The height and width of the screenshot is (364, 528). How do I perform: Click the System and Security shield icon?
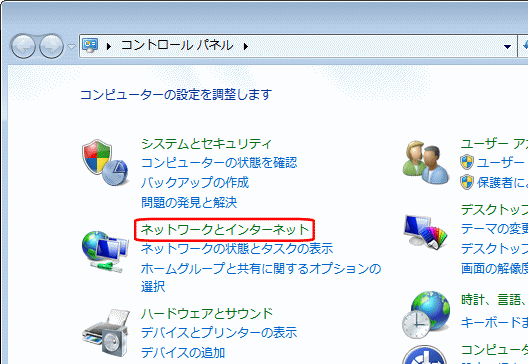(x=105, y=162)
